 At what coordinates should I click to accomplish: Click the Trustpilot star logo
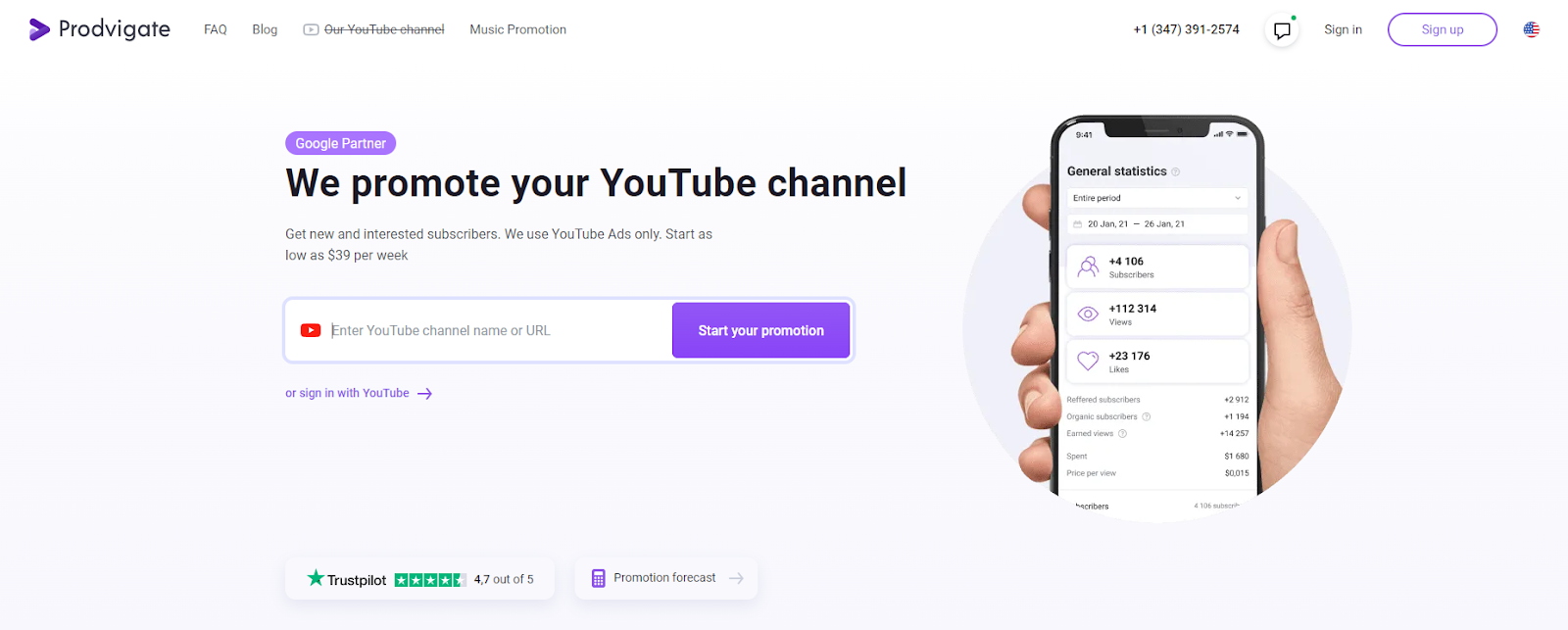[316, 578]
